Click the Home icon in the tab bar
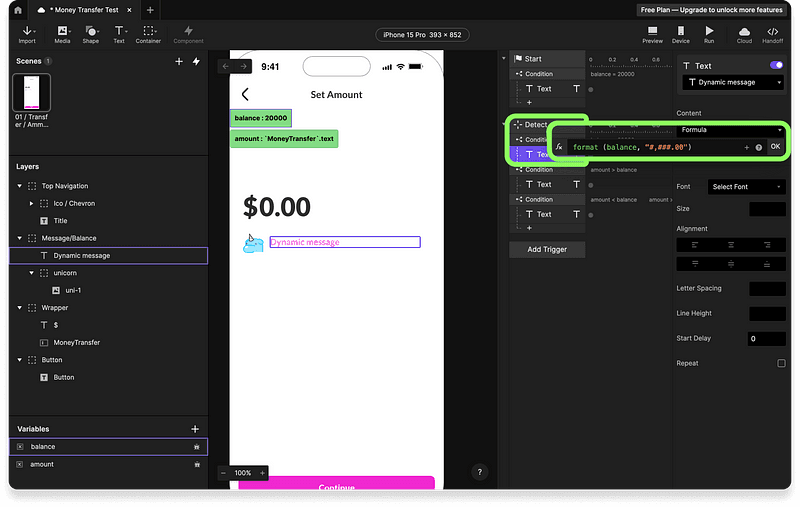Image resolution: width=800 pixels, height=507 pixels. click(x=18, y=10)
